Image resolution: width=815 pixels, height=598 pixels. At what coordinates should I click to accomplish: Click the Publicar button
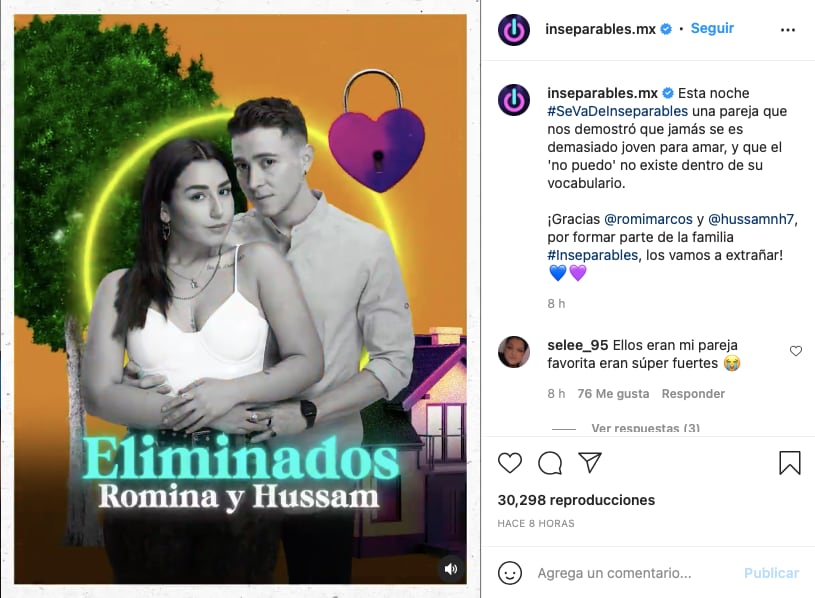pos(771,573)
